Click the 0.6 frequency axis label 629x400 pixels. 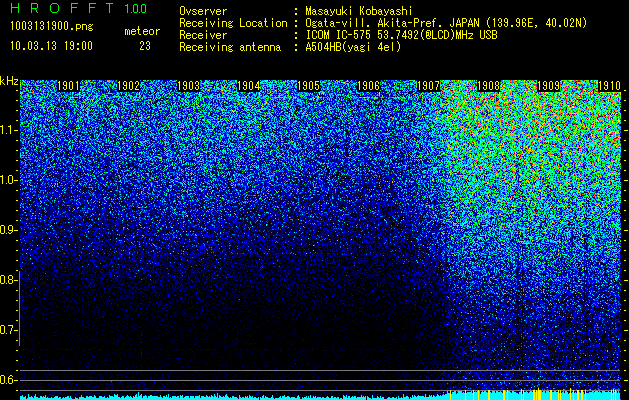point(8,380)
